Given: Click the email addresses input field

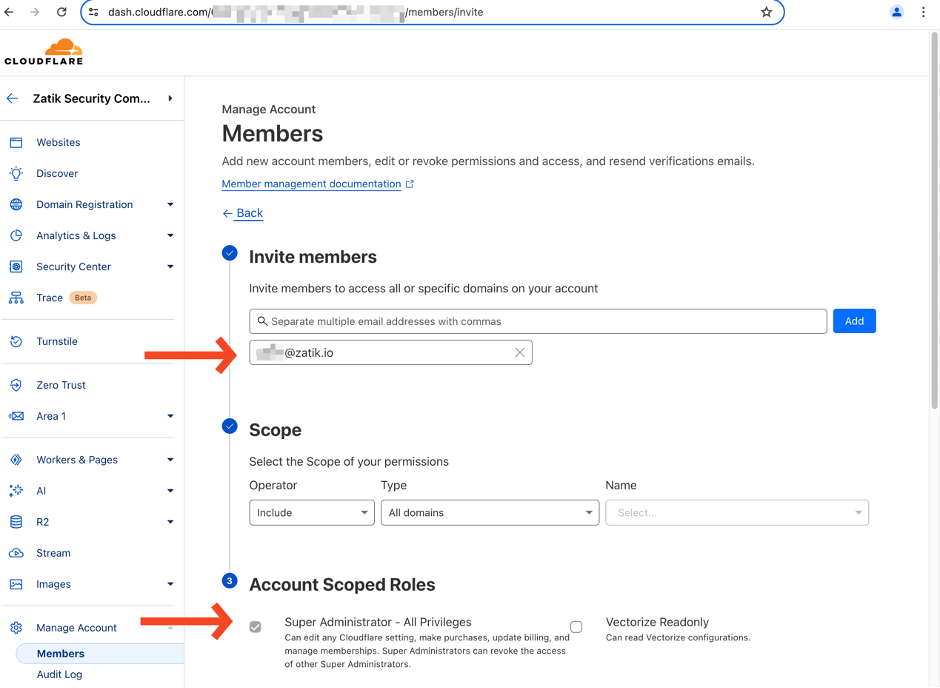Looking at the screenshot, I should (538, 322).
